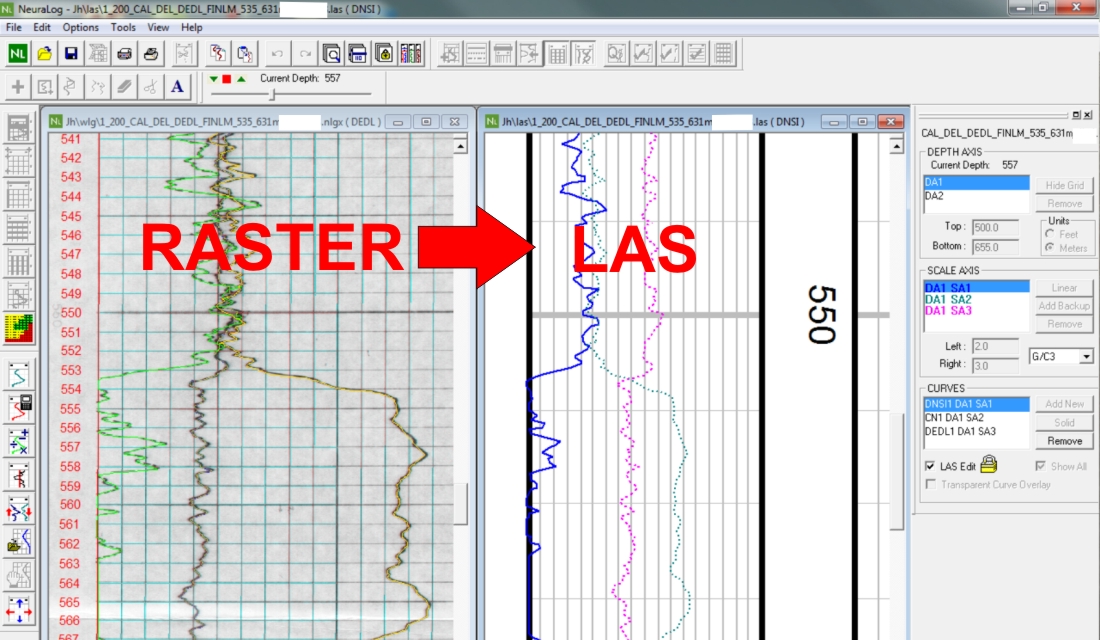
Task: Toggle the Show All checkbox
Action: tap(1040, 466)
